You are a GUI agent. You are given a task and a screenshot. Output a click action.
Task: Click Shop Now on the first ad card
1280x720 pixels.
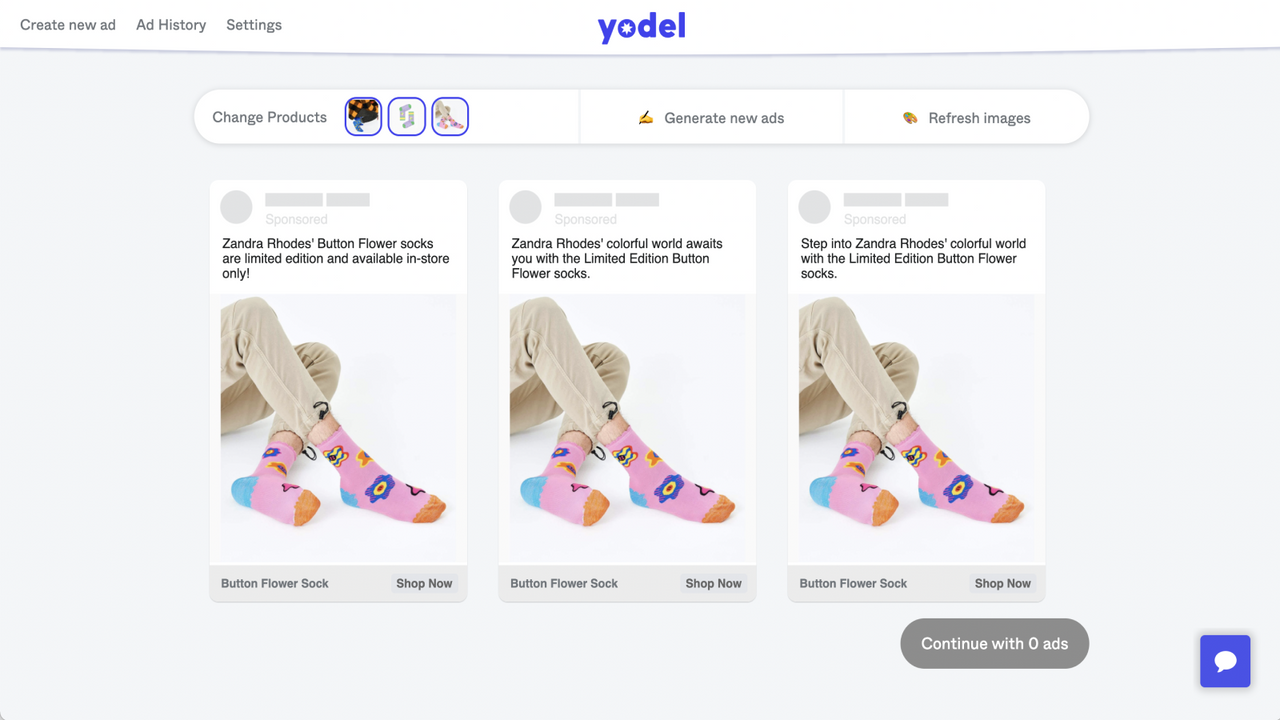[424, 583]
